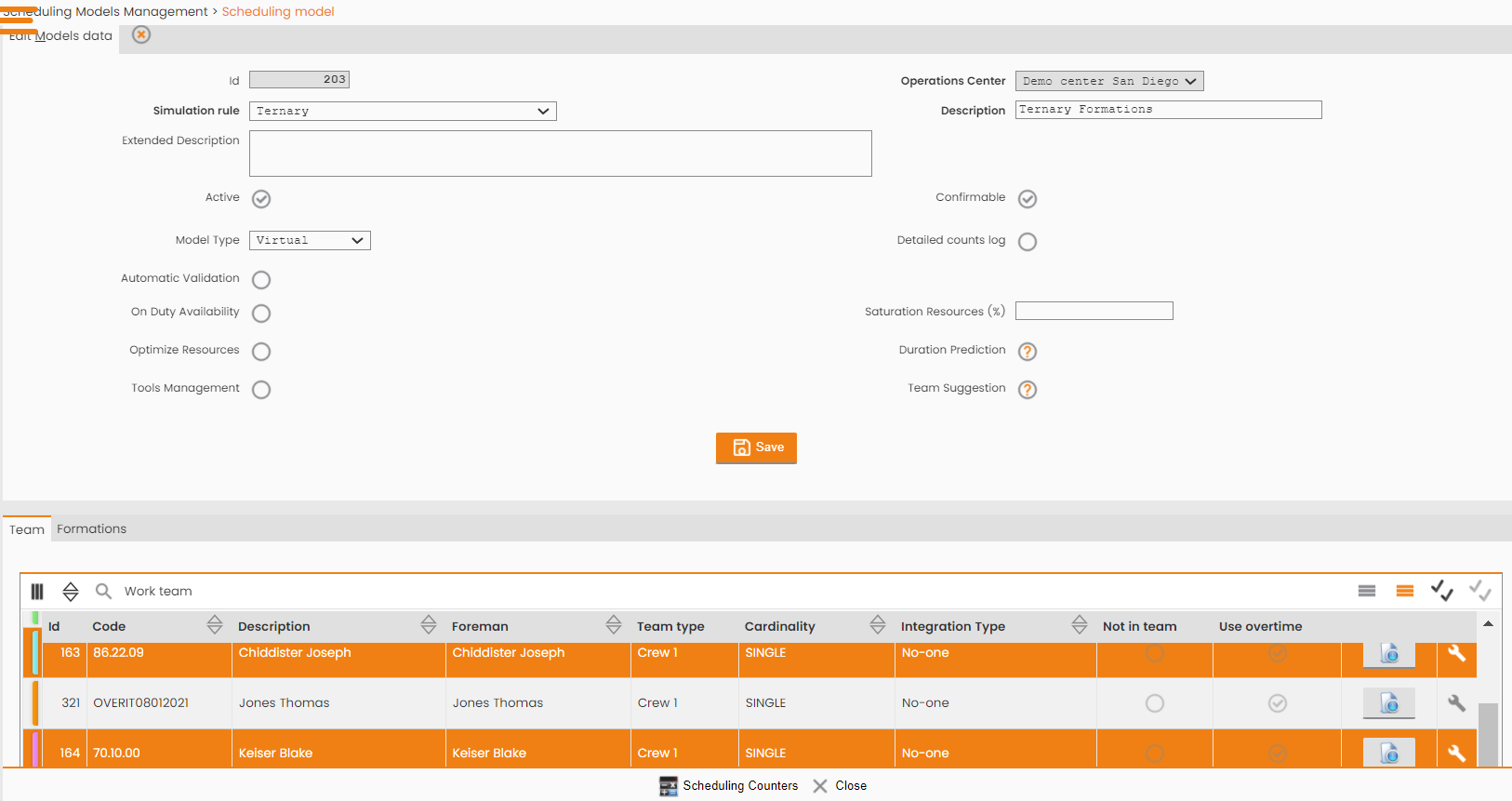Select the orange rows view icon
This screenshot has height=801, width=1512.
(1405, 591)
